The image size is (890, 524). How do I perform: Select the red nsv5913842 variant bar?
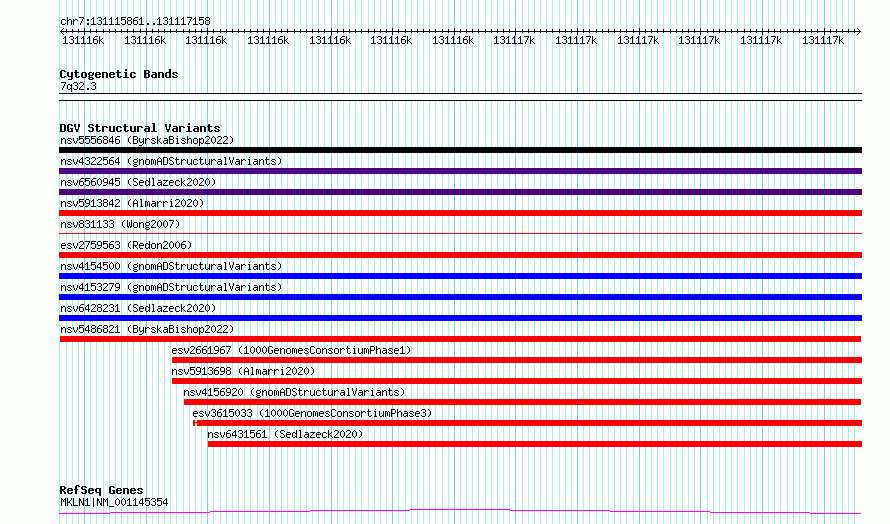point(460,213)
